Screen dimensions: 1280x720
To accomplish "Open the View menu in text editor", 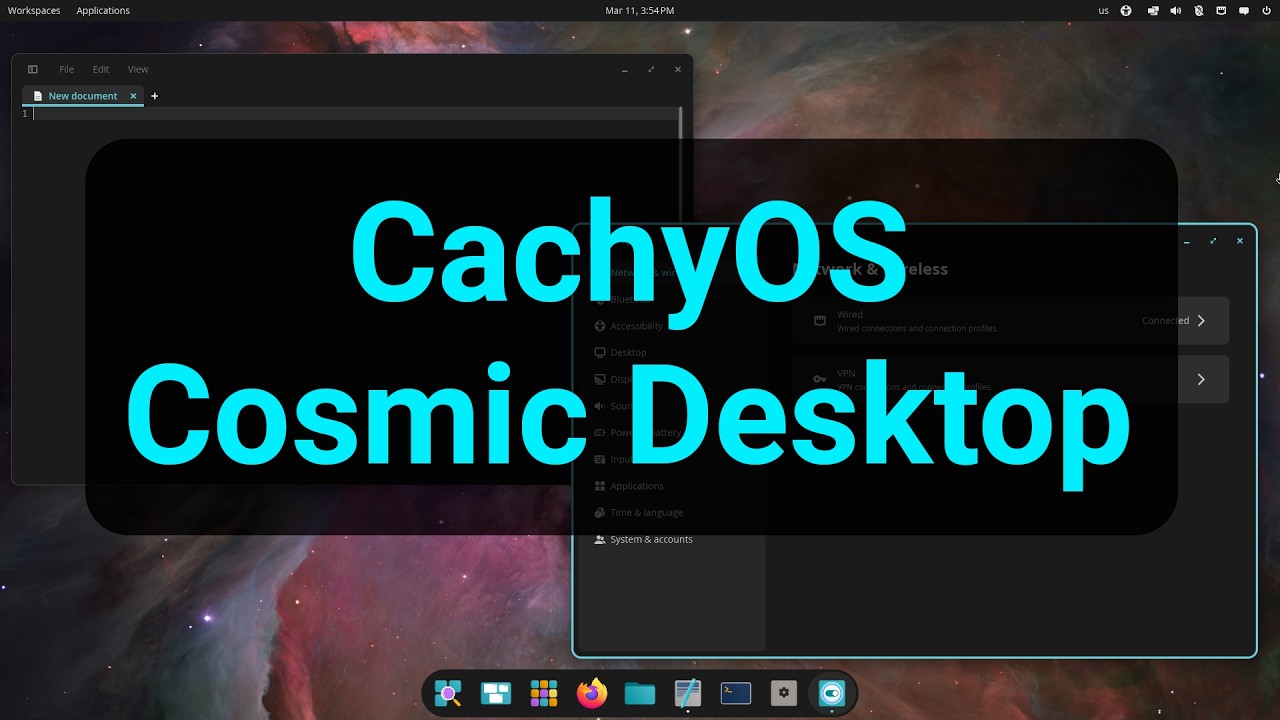I will [x=138, y=69].
